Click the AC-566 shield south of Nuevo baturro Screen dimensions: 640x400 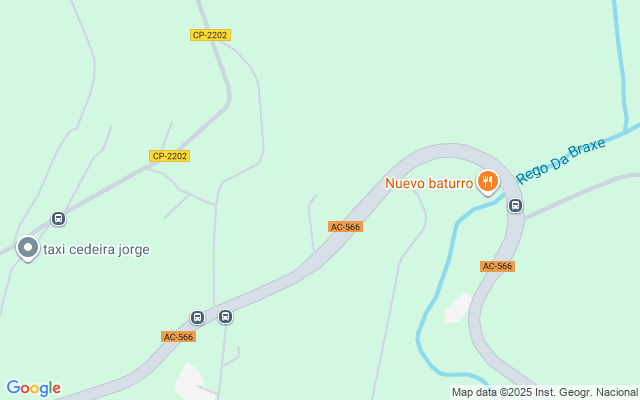click(497, 267)
